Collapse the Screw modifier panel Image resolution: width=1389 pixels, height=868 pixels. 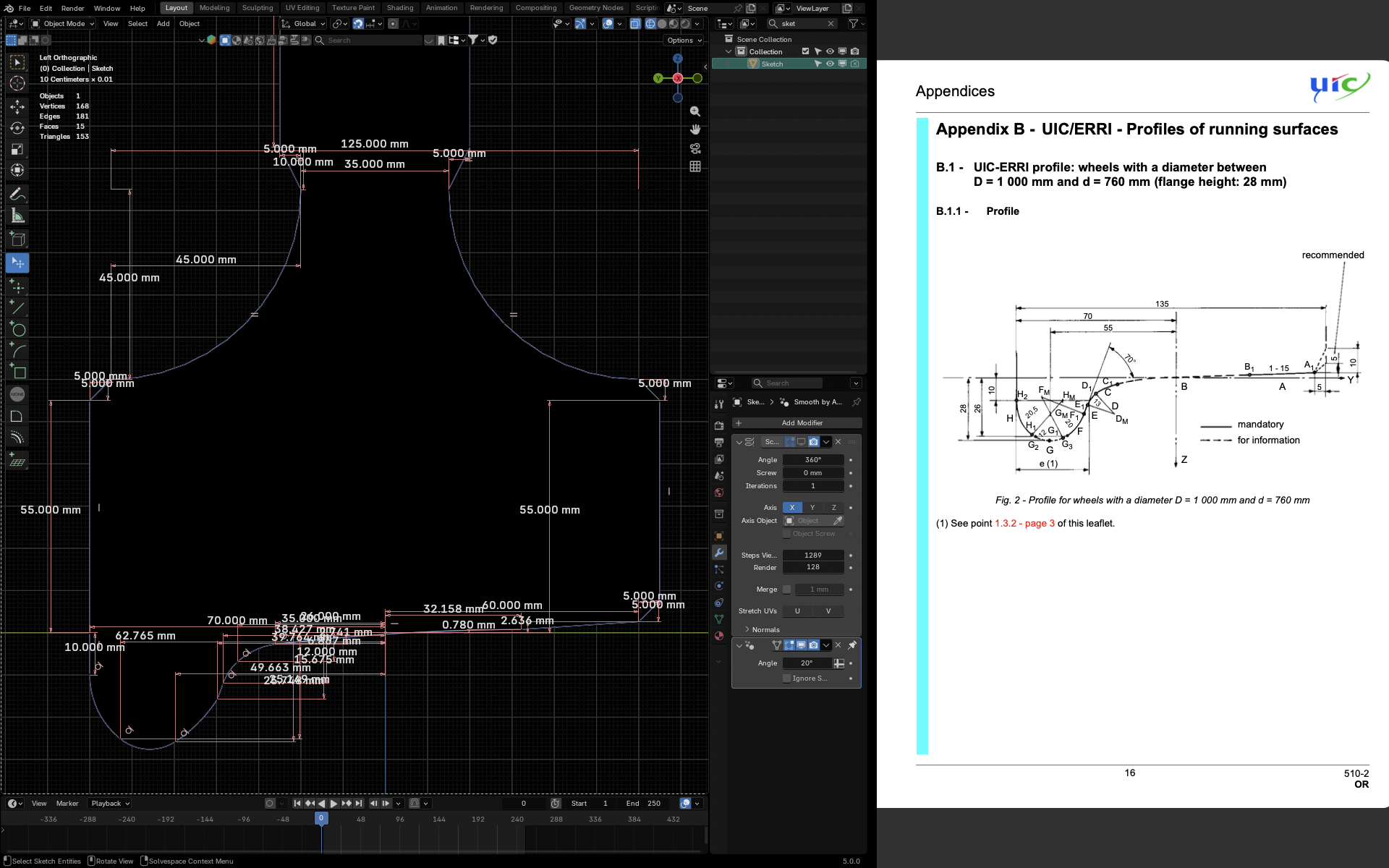739,442
